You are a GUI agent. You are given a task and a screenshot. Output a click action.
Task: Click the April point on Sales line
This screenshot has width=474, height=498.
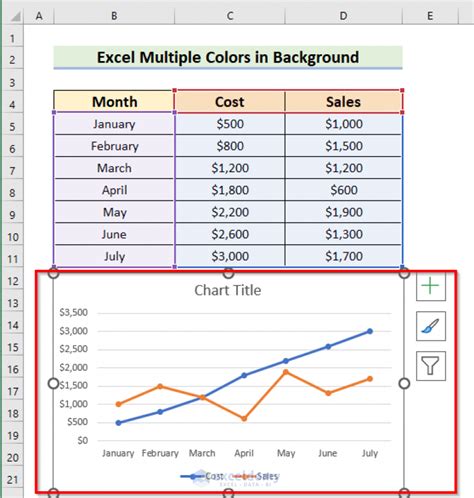pos(244,419)
